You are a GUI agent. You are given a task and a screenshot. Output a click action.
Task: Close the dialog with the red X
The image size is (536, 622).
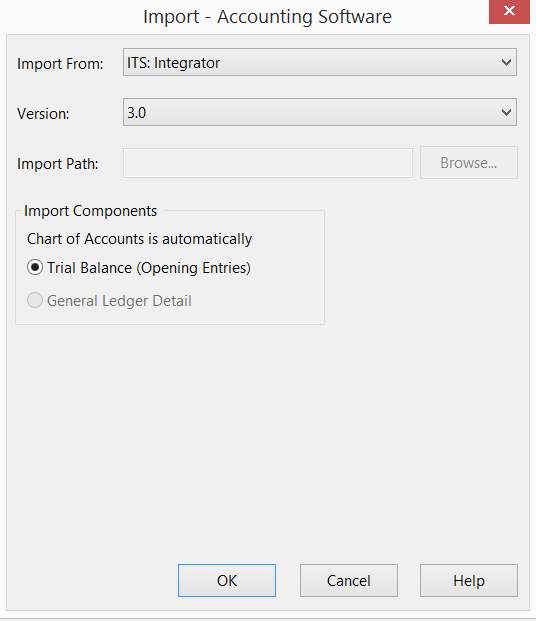coord(509,12)
